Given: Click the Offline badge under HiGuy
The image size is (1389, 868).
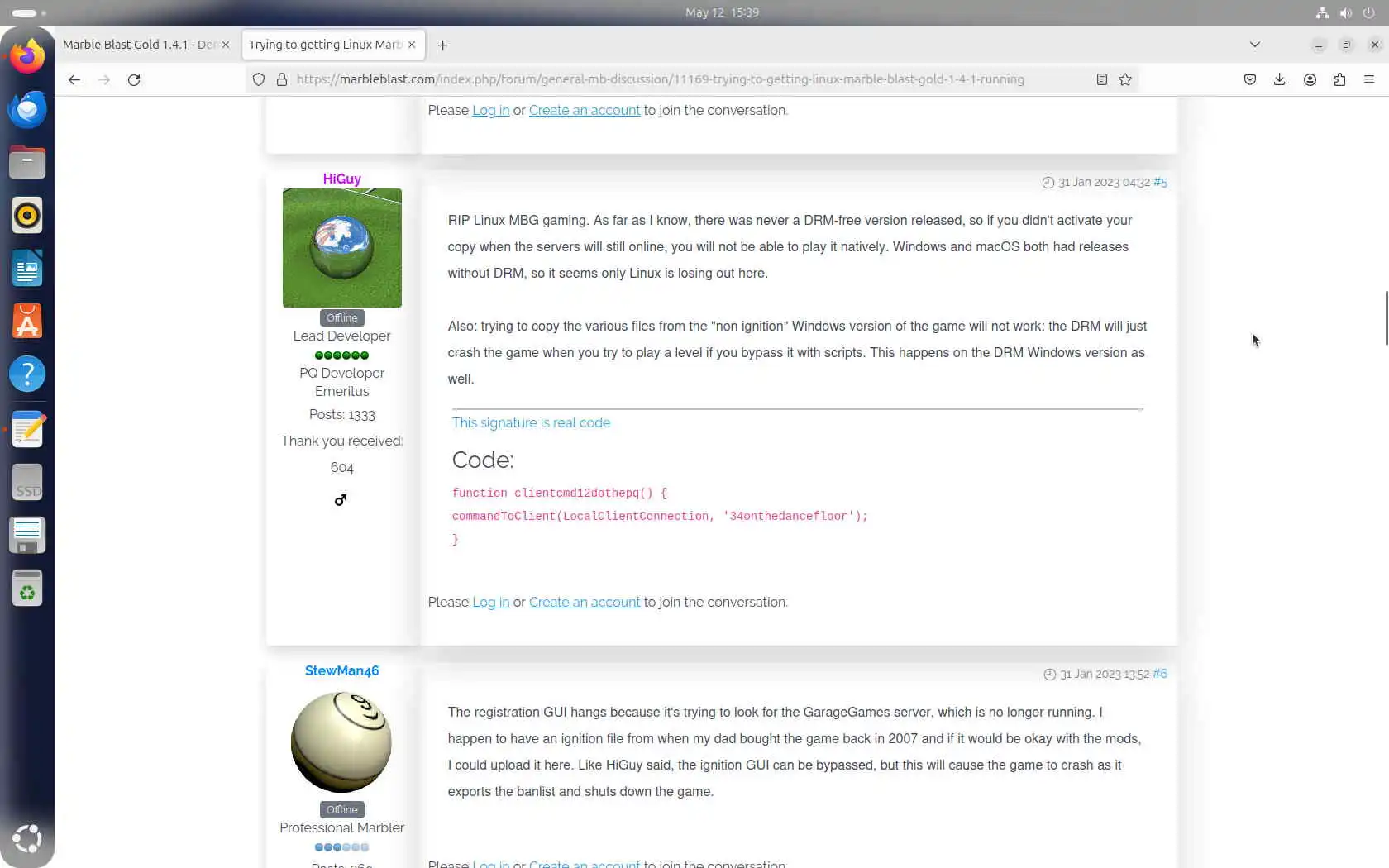Looking at the screenshot, I should point(342,318).
